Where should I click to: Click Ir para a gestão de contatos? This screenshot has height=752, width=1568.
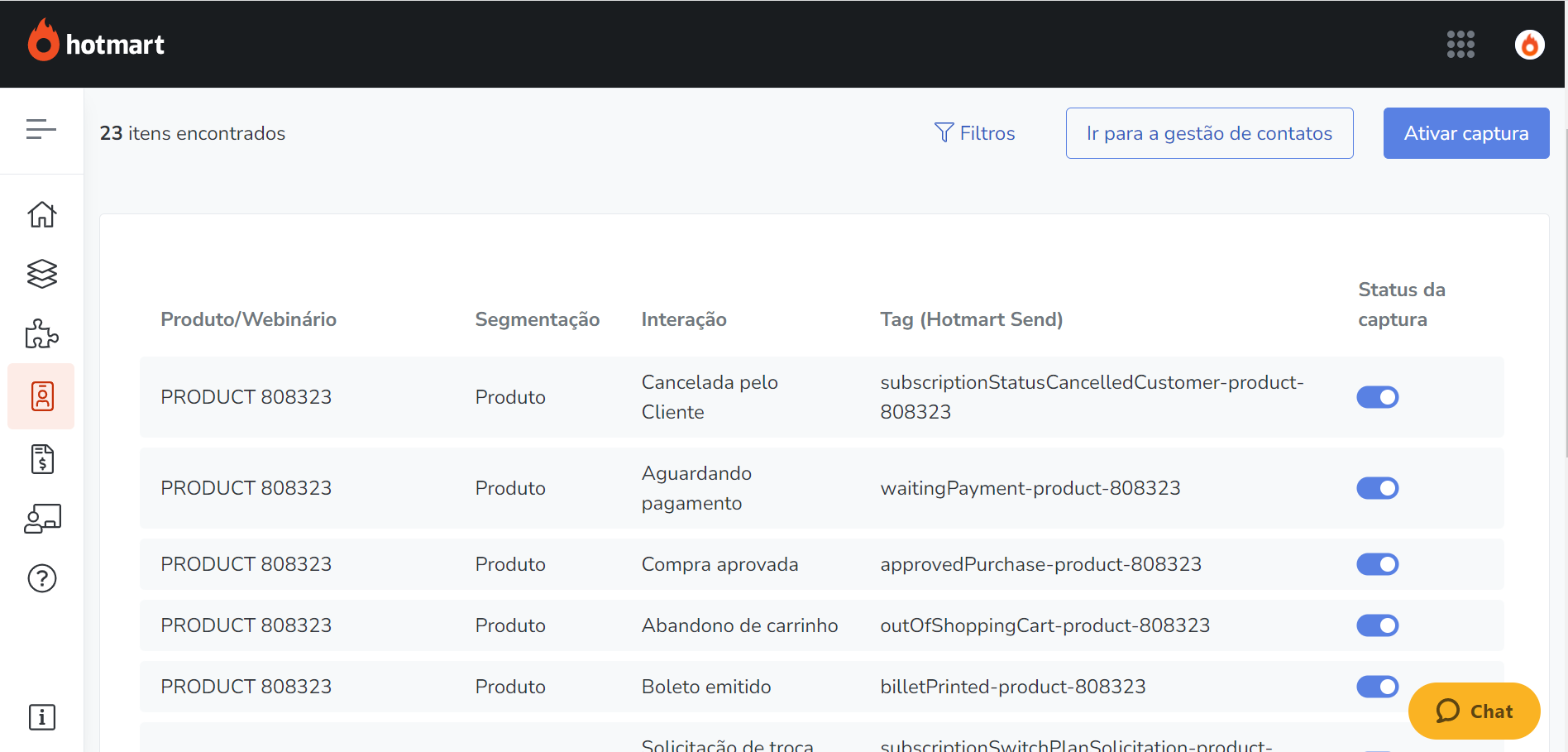tap(1209, 133)
